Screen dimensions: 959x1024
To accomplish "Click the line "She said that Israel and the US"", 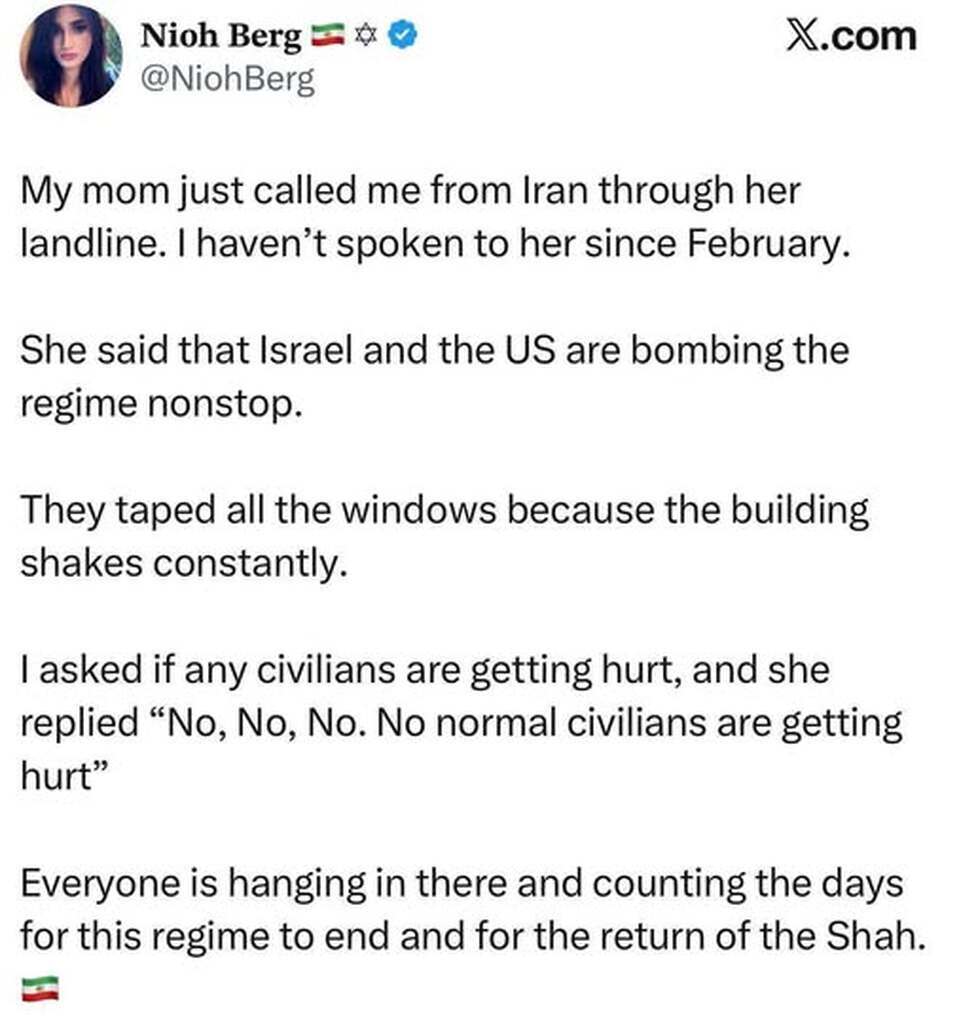I will click(434, 351).
